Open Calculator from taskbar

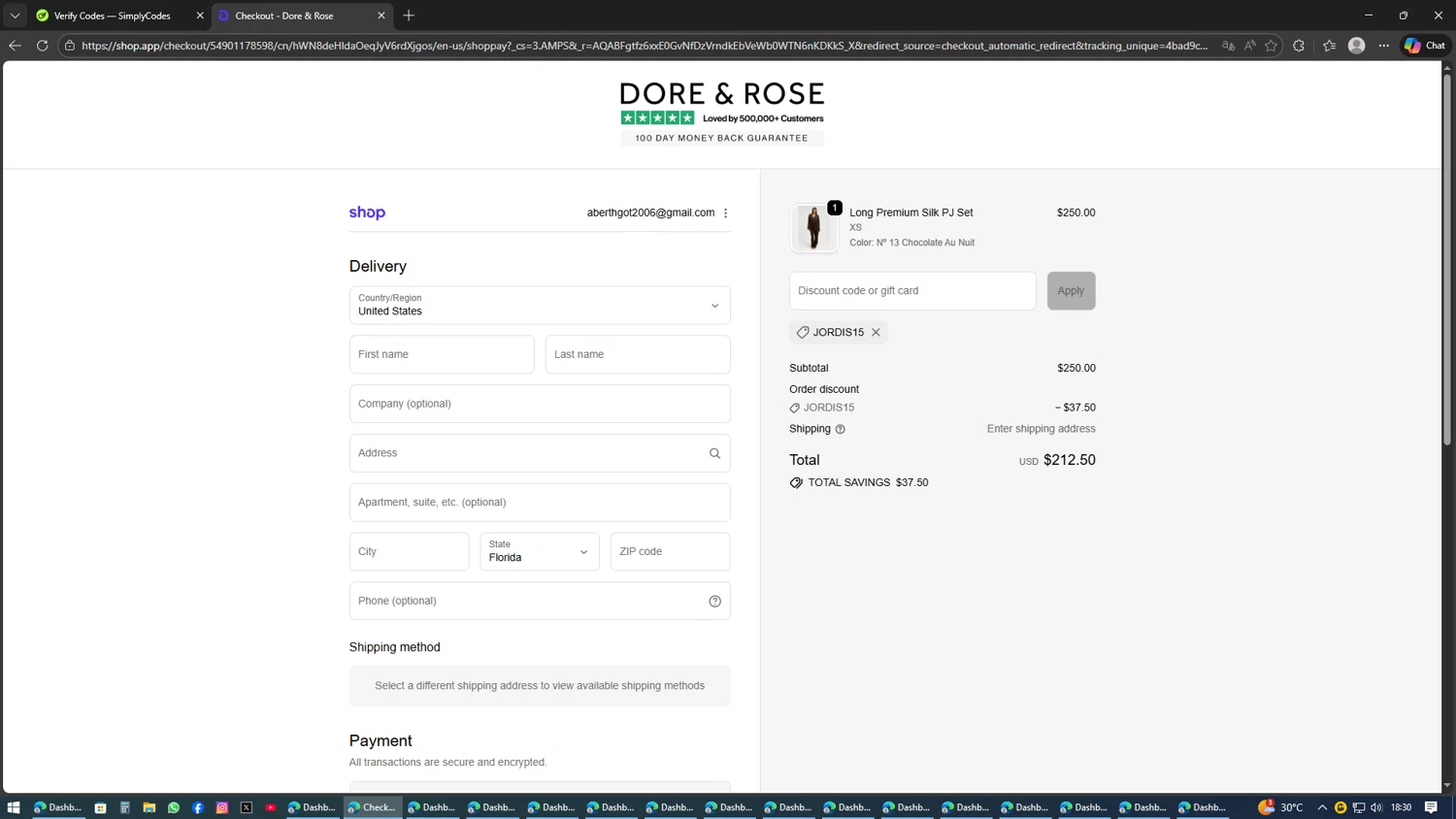[x=125, y=807]
